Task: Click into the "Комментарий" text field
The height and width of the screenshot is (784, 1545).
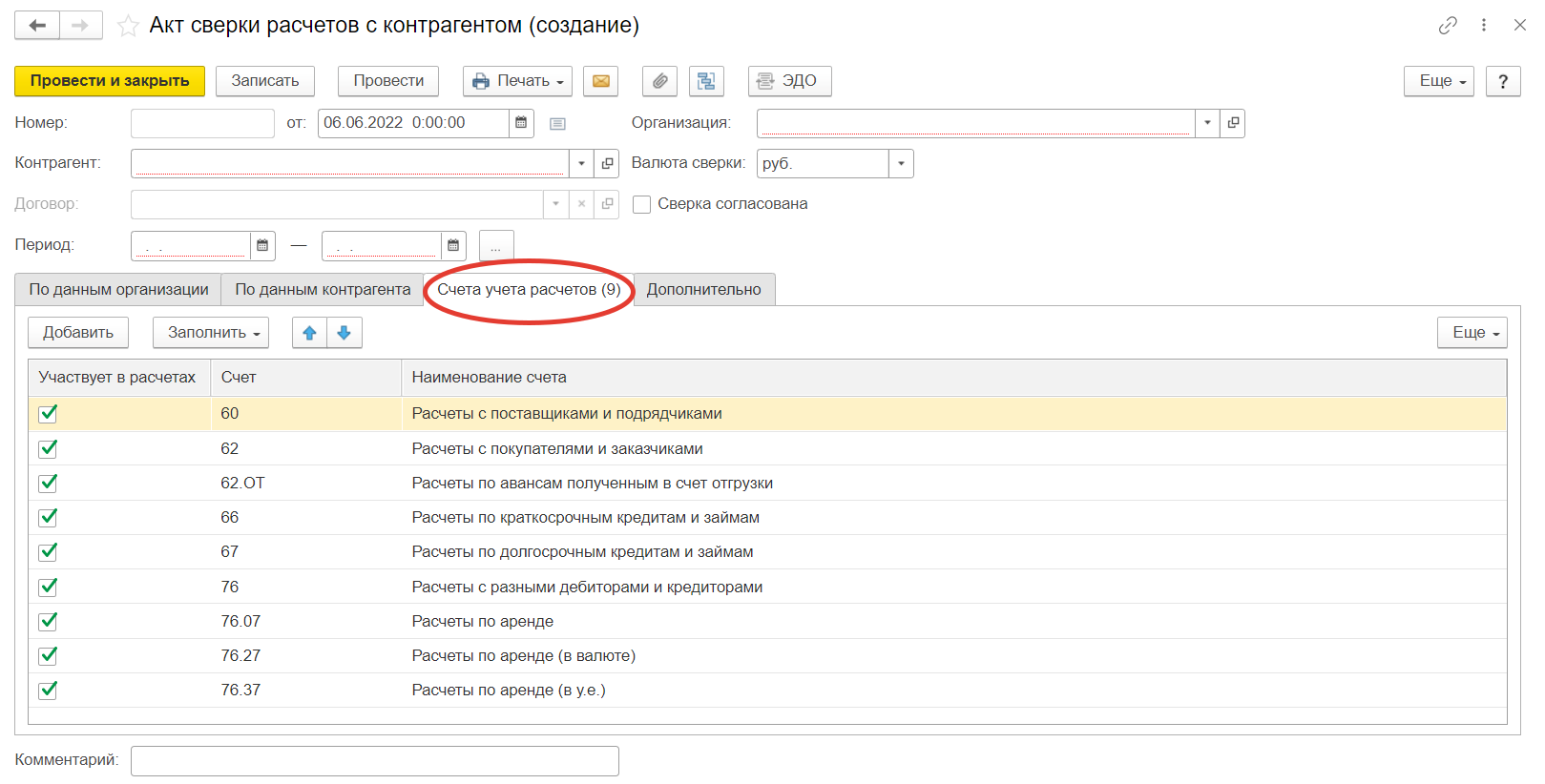Action: [x=374, y=761]
